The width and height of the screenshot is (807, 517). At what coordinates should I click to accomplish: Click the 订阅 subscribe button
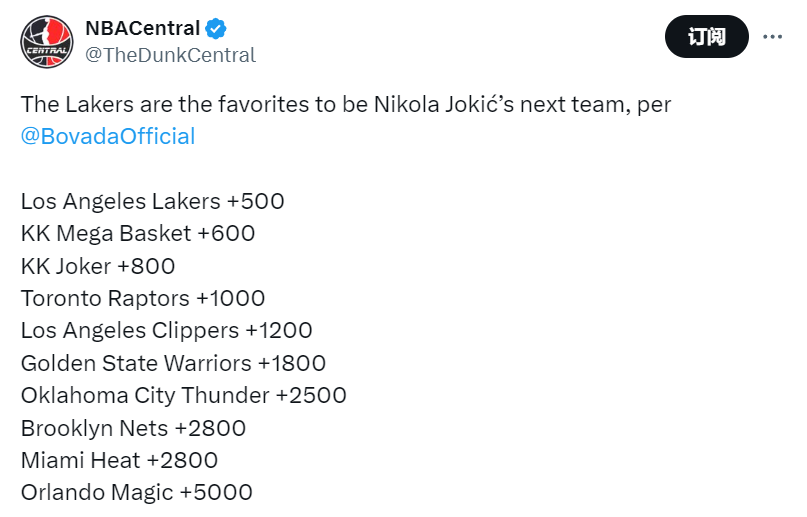(707, 37)
